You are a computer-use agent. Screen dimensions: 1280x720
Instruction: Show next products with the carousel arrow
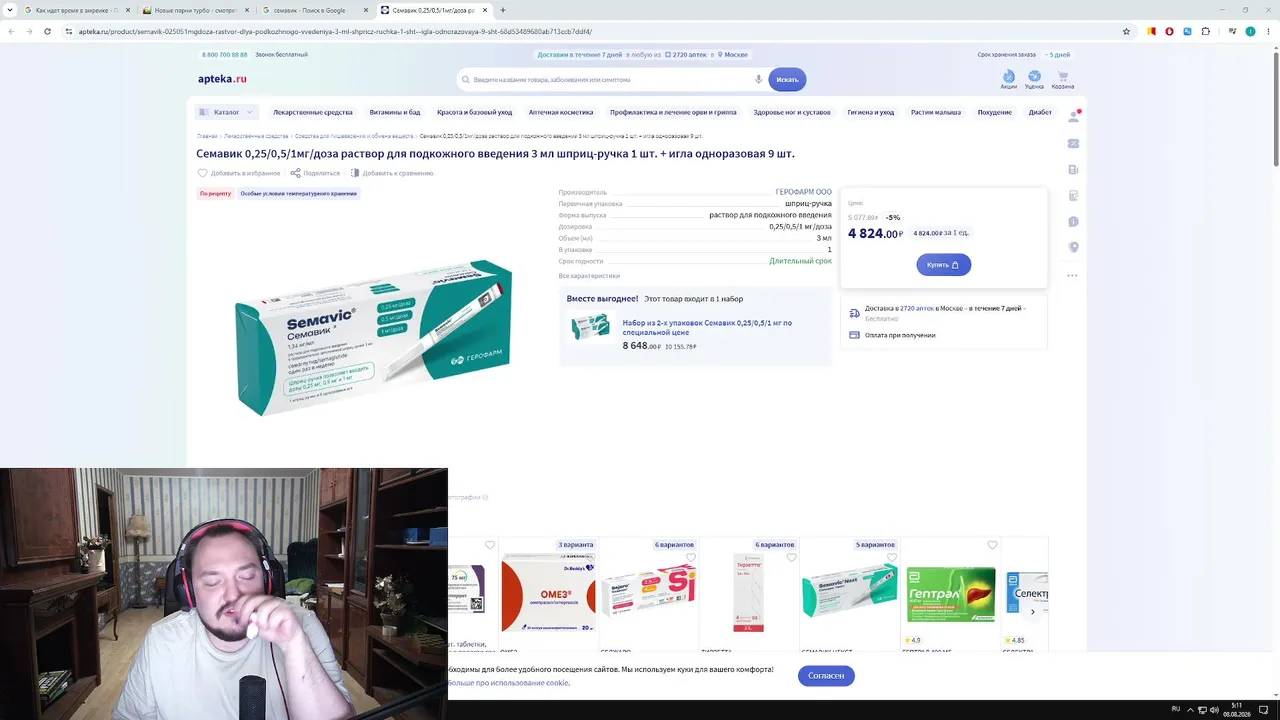pos(1033,612)
